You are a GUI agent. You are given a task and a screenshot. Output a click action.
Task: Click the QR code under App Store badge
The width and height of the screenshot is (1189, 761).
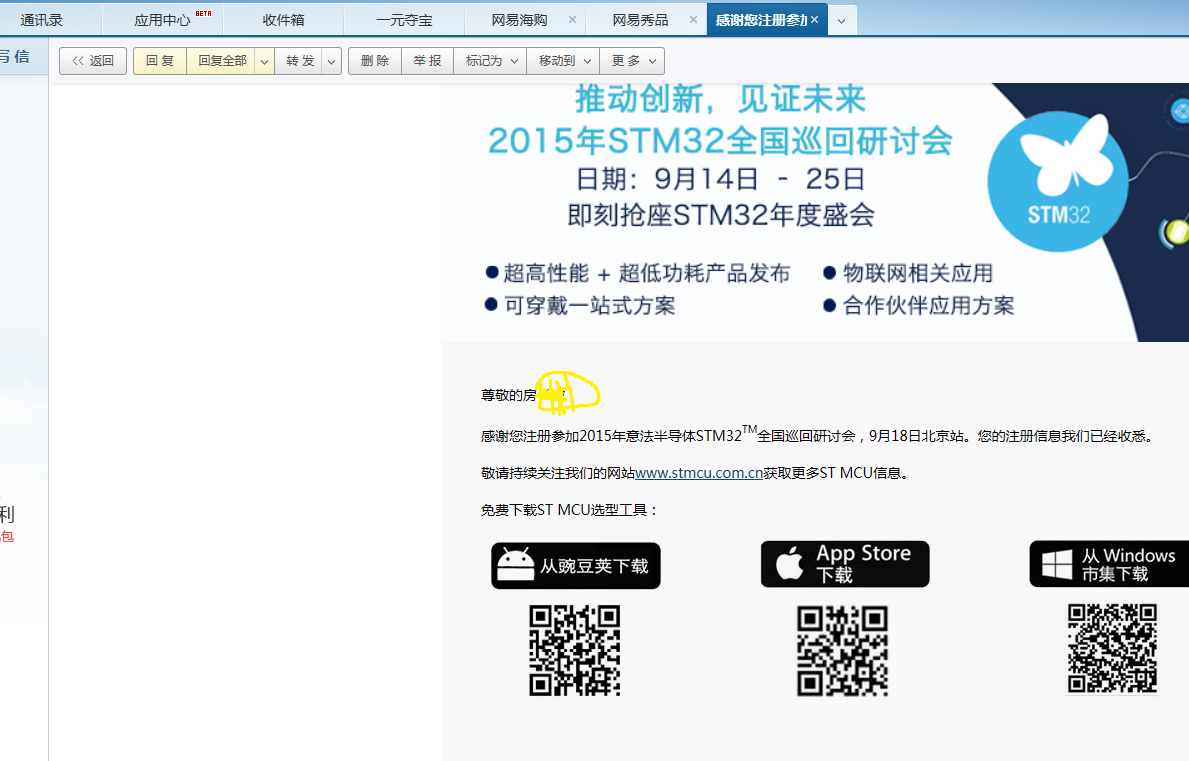pyautogui.click(x=842, y=650)
